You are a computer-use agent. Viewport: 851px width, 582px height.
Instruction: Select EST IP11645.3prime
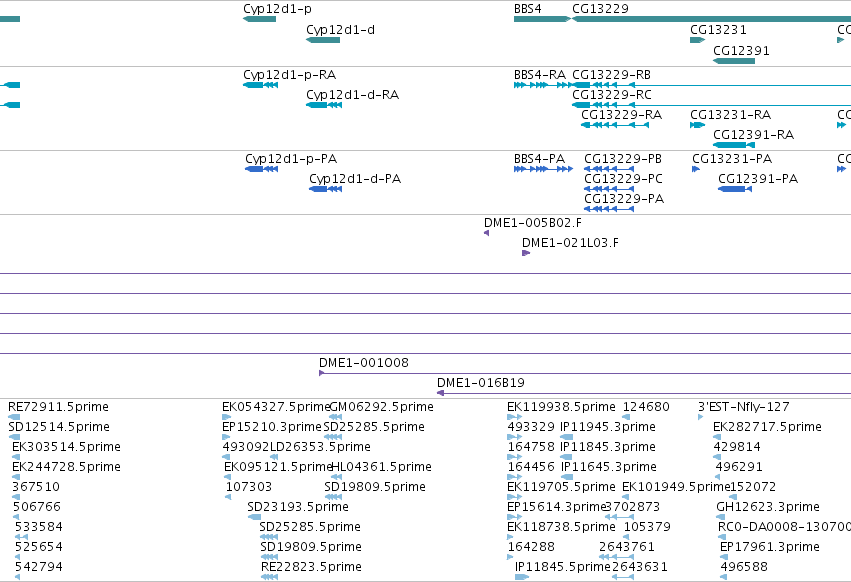point(566,477)
